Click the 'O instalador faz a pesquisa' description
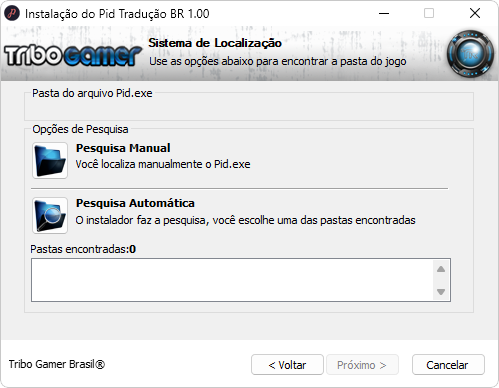 [x=245, y=220]
